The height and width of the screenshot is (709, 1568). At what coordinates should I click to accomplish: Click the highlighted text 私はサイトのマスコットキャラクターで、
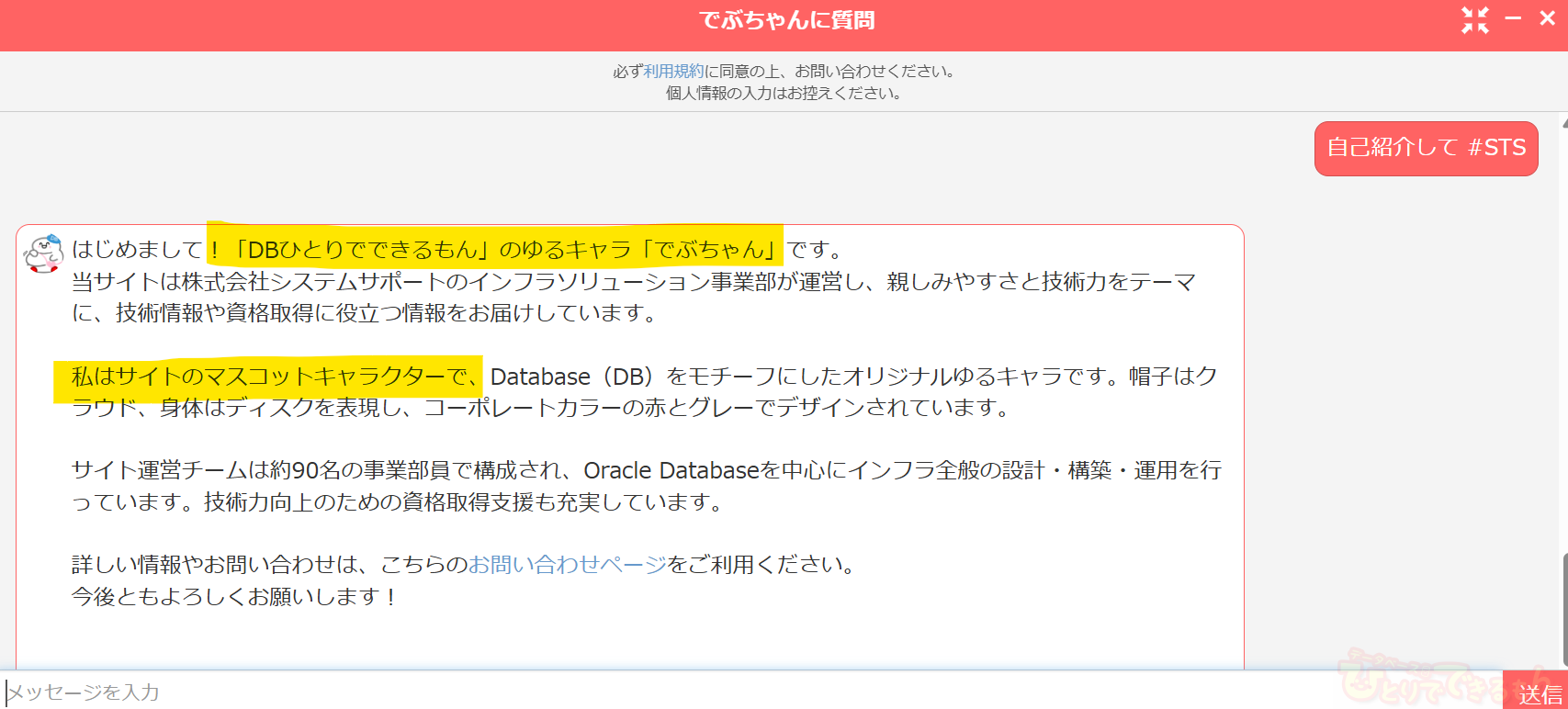tap(276, 376)
